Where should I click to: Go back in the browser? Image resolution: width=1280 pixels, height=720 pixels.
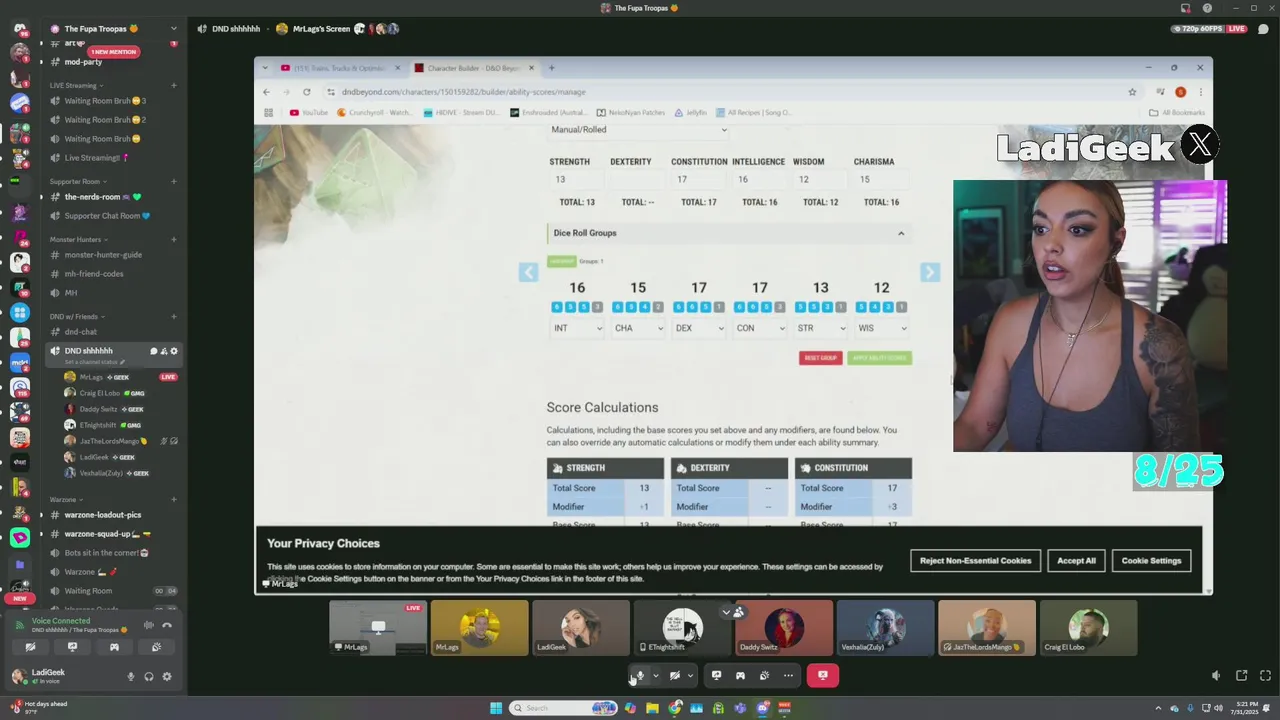[x=266, y=92]
